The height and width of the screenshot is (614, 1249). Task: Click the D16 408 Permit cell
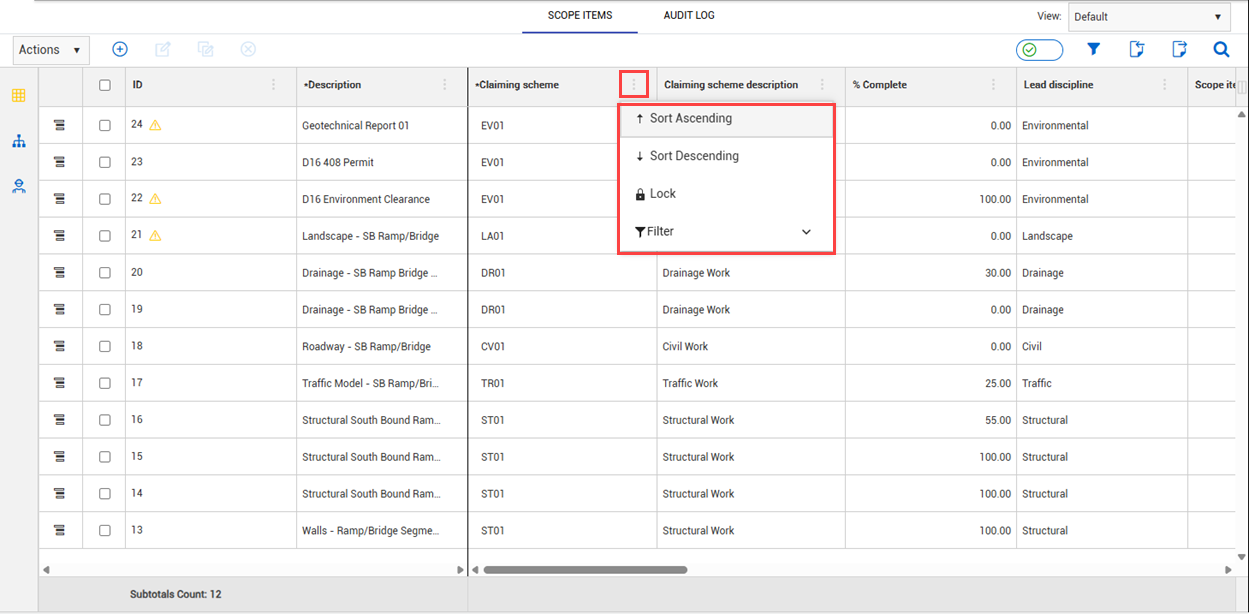[x=382, y=162]
